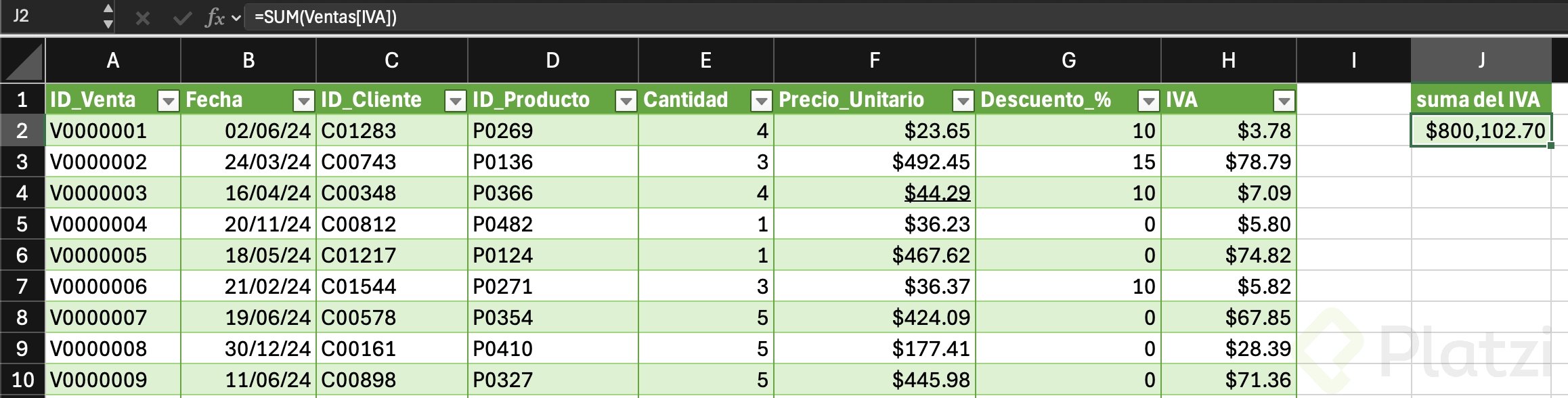Select the suma del IVA header cell
Viewport: 1568px width, 398px height.
coord(1480,100)
